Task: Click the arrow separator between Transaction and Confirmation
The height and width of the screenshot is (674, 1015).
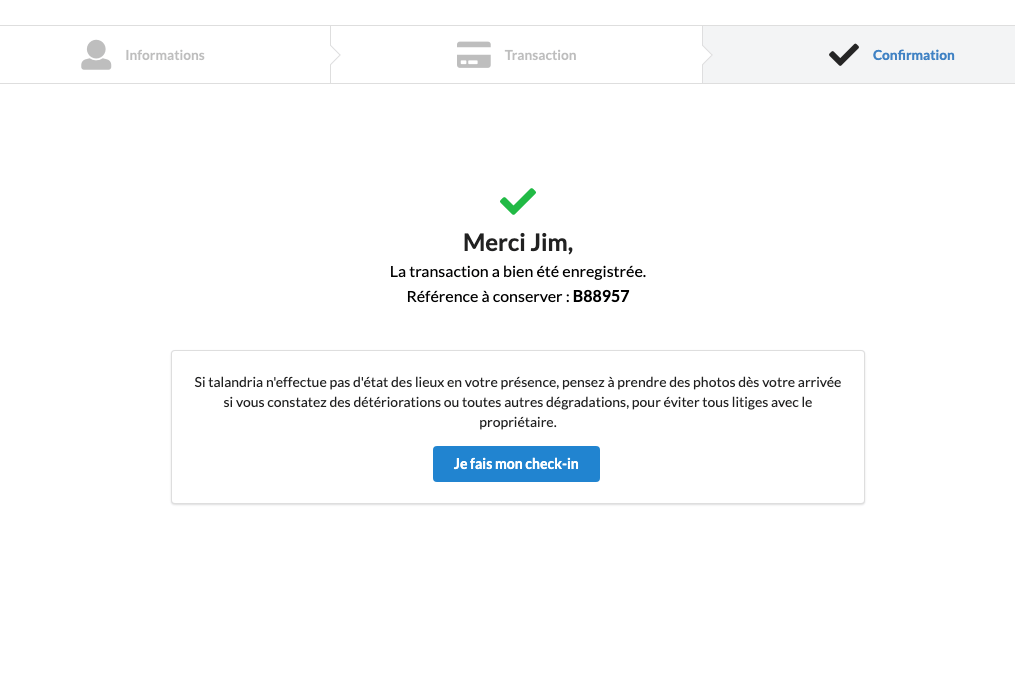Action: pyautogui.click(x=707, y=55)
